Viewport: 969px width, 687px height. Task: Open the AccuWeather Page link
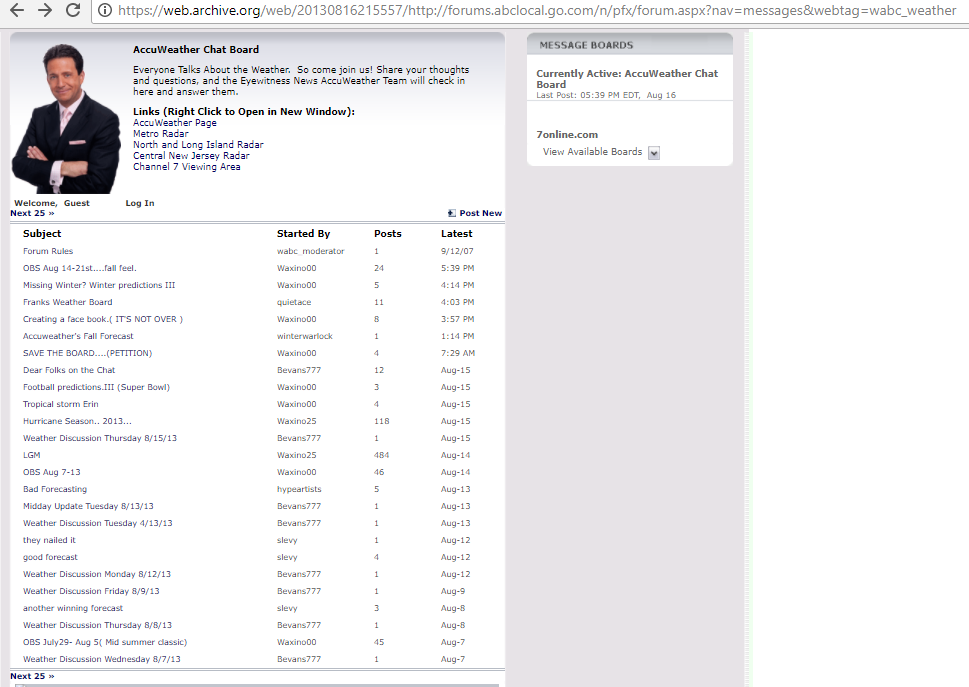(175, 123)
